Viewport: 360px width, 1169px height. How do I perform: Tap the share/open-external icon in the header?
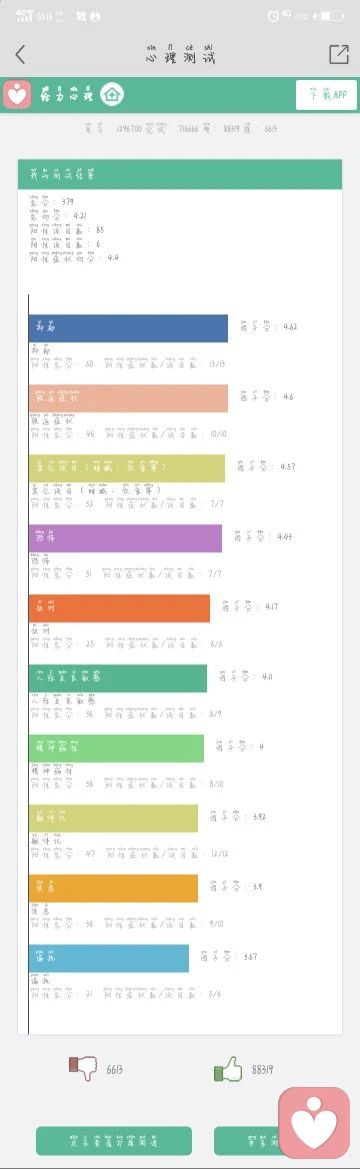[x=338, y=54]
